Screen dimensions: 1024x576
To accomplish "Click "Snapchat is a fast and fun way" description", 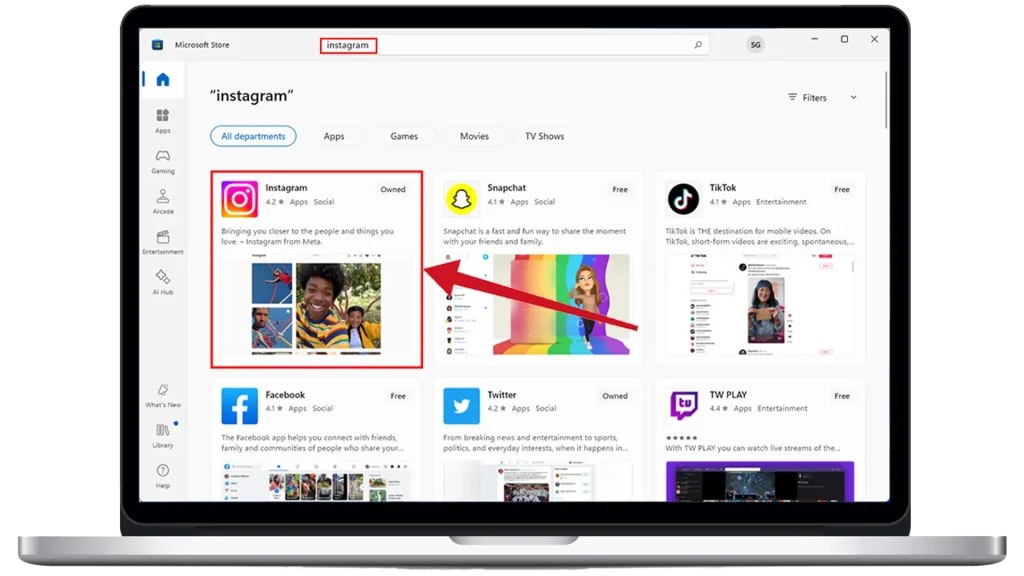I will click(x=534, y=236).
